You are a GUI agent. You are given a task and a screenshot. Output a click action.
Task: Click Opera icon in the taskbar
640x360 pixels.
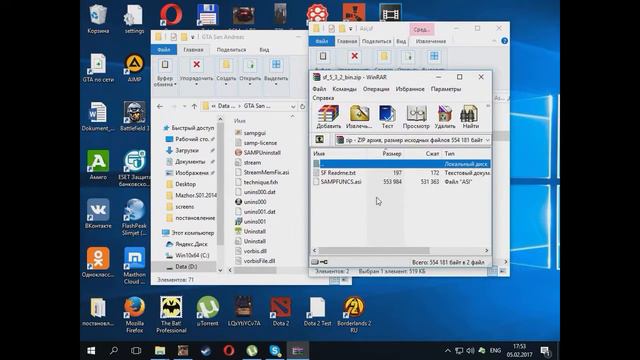(229, 351)
